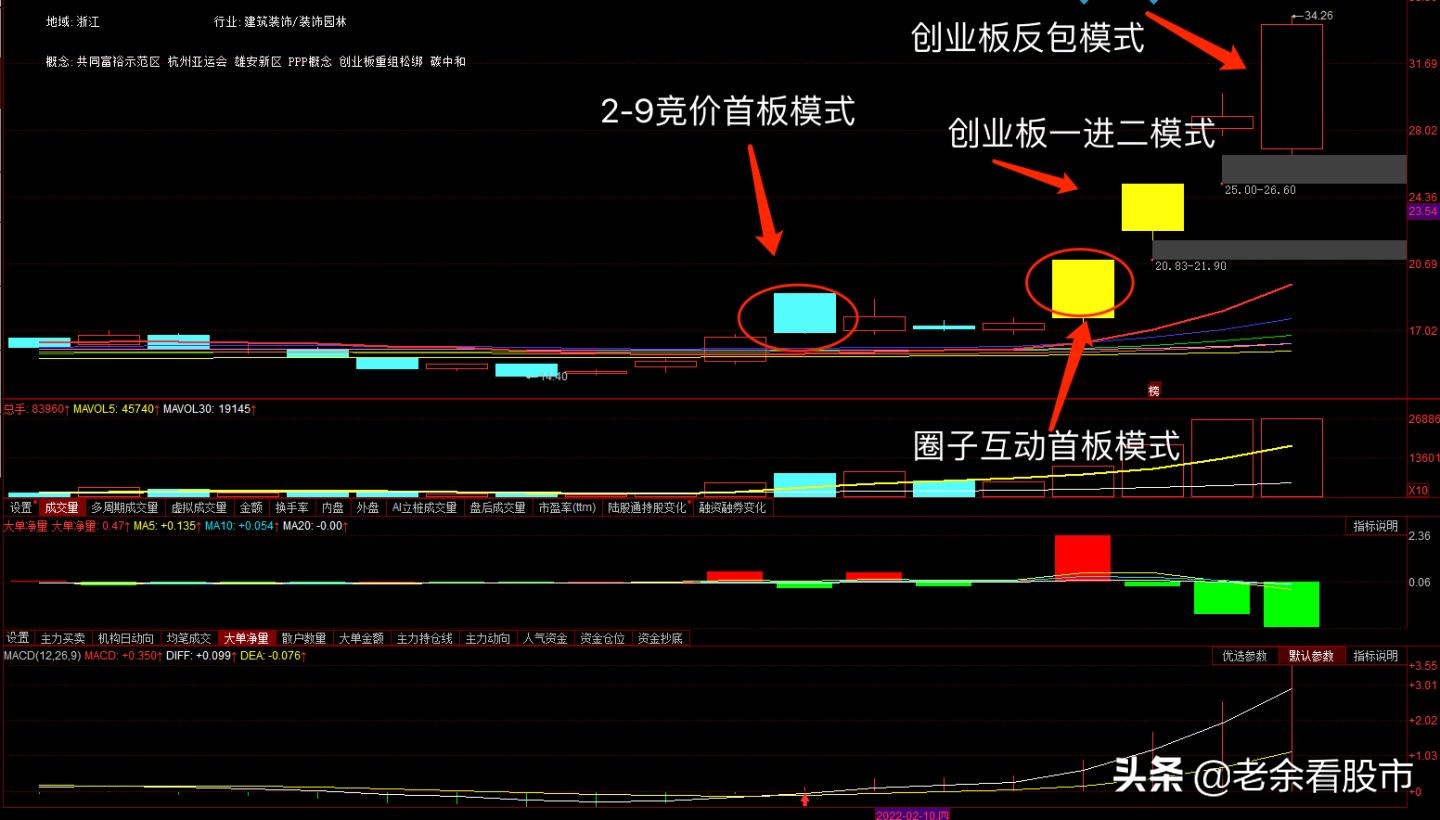Image resolution: width=1440 pixels, height=820 pixels.
Task: Click the red arrow marker on MACD axis
Action: click(805, 798)
